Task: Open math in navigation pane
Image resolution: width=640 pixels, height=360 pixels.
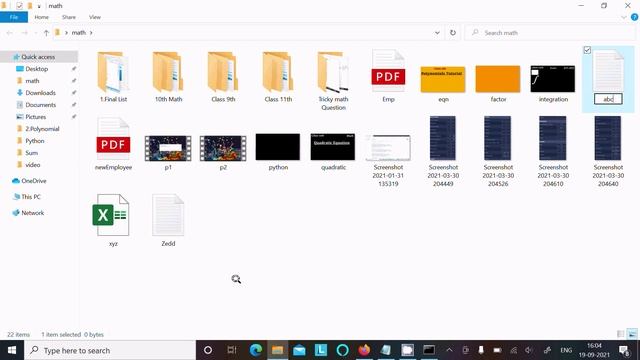Action: click(x=32, y=81)
